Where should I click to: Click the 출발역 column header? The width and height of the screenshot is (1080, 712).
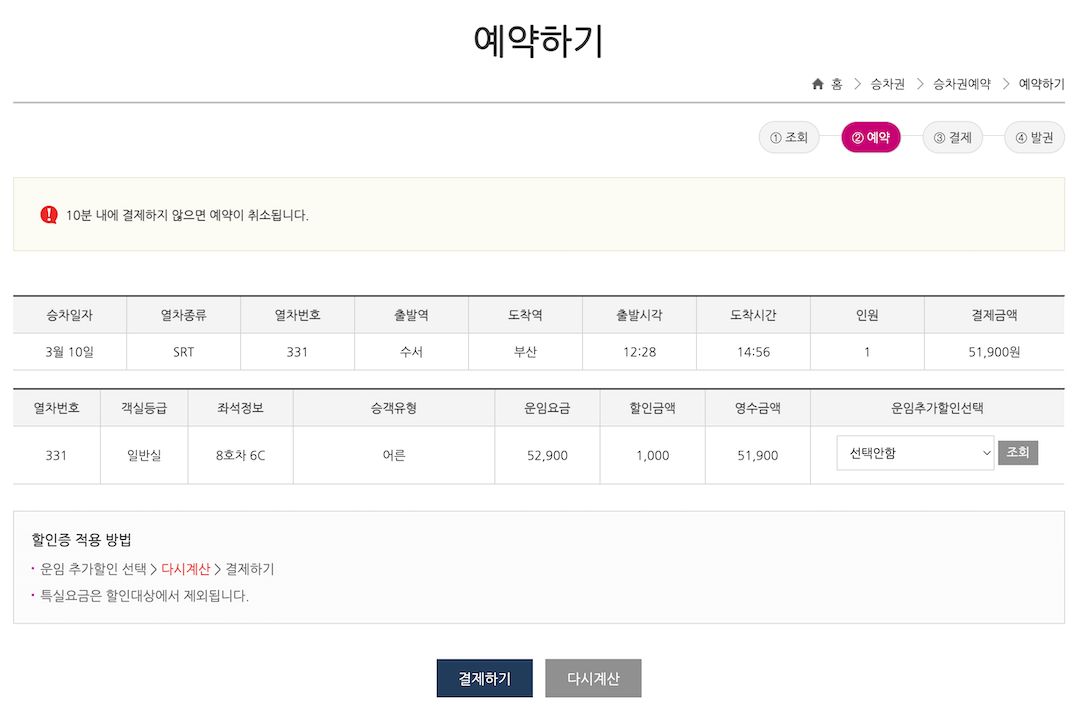[411, 315]
